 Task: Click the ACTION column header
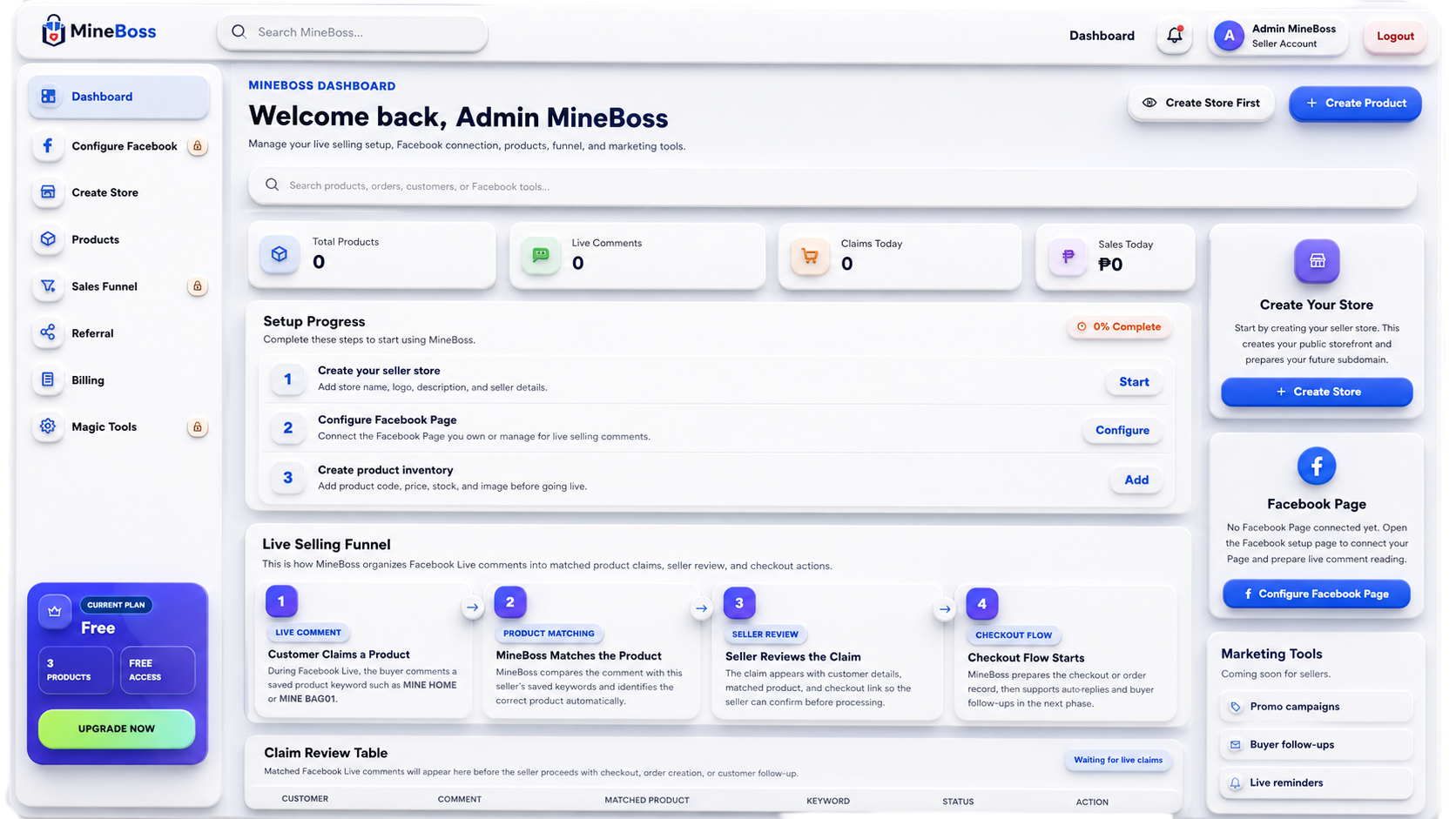click(x=1092, y=802)
